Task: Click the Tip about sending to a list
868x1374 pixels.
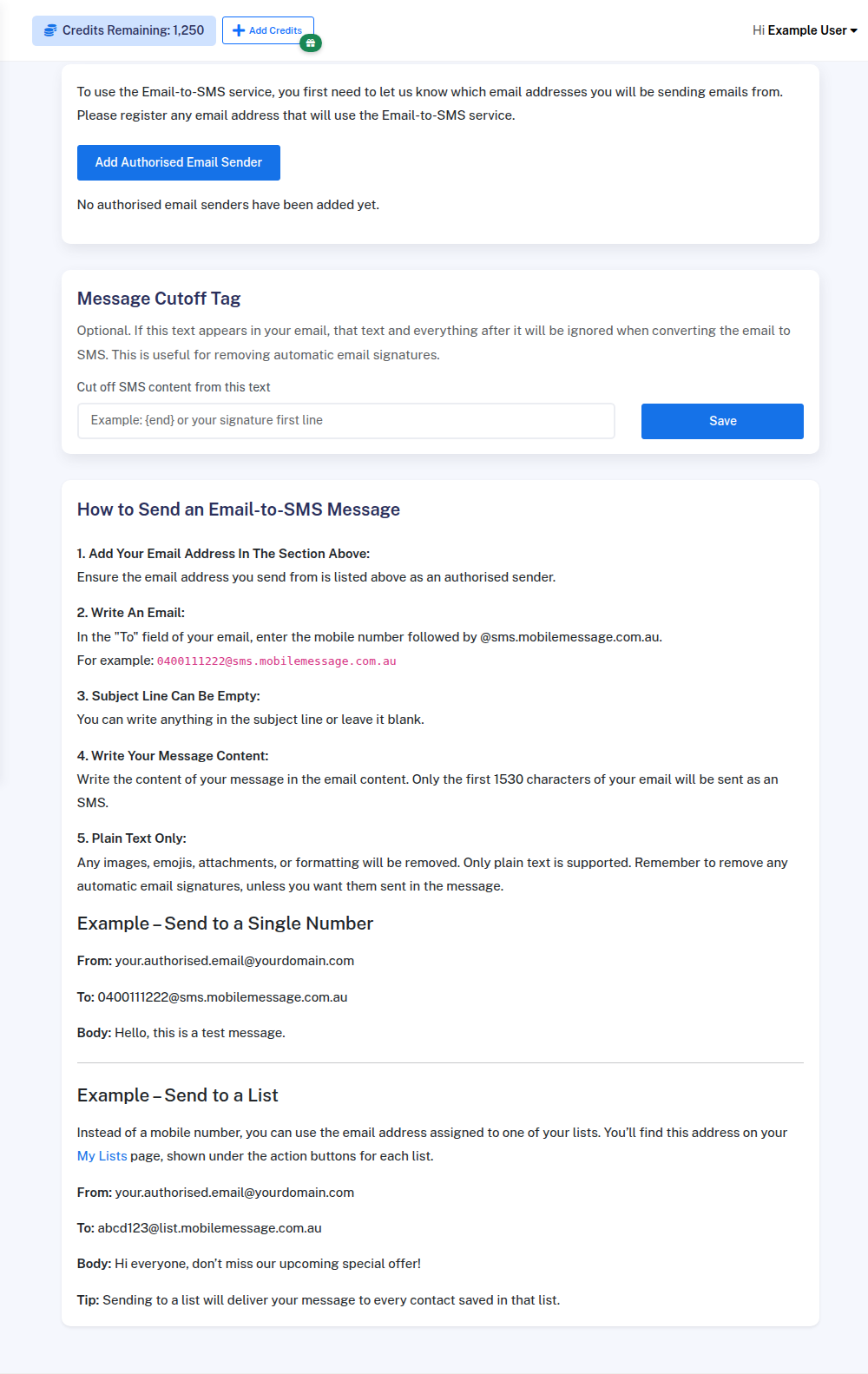Action: pyautogui.click(x=318, y=1300)
